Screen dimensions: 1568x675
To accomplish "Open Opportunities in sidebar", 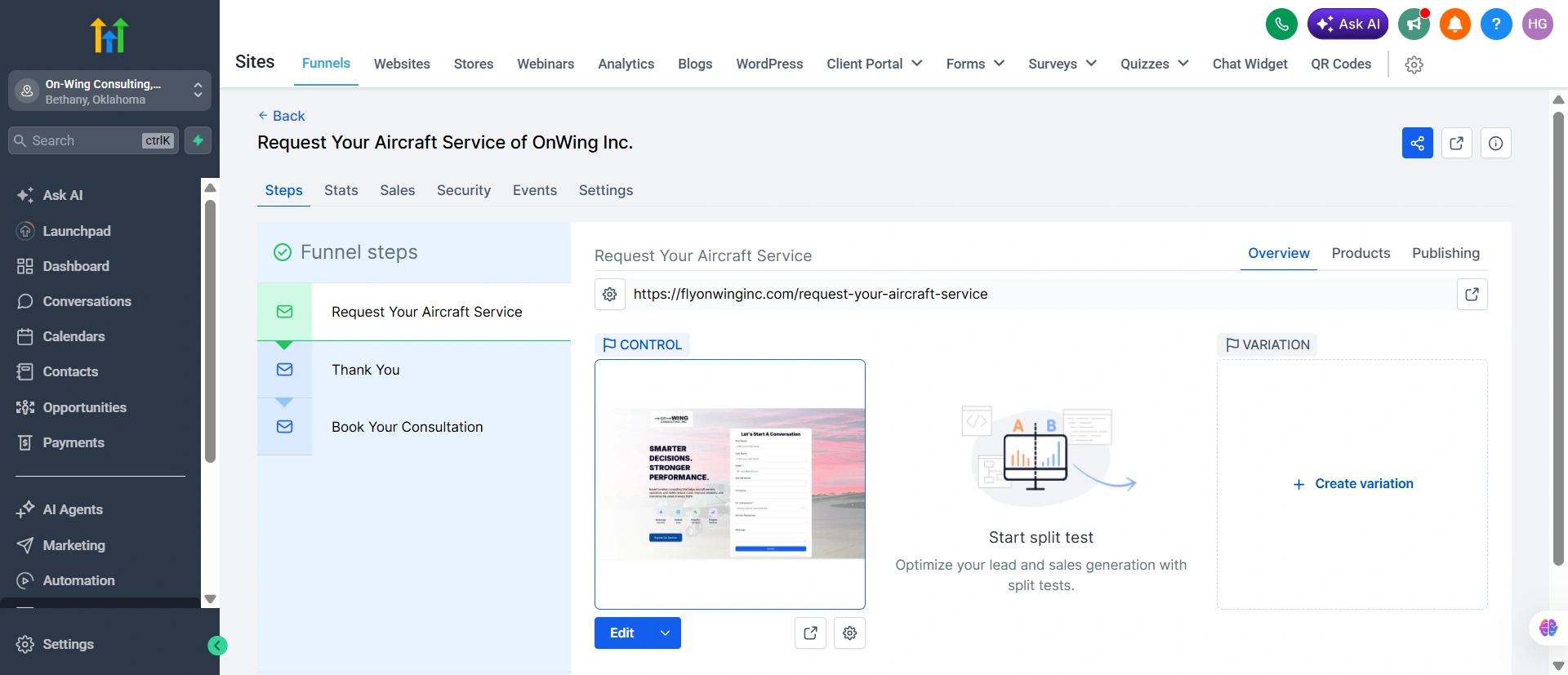I will pos(71,407).
